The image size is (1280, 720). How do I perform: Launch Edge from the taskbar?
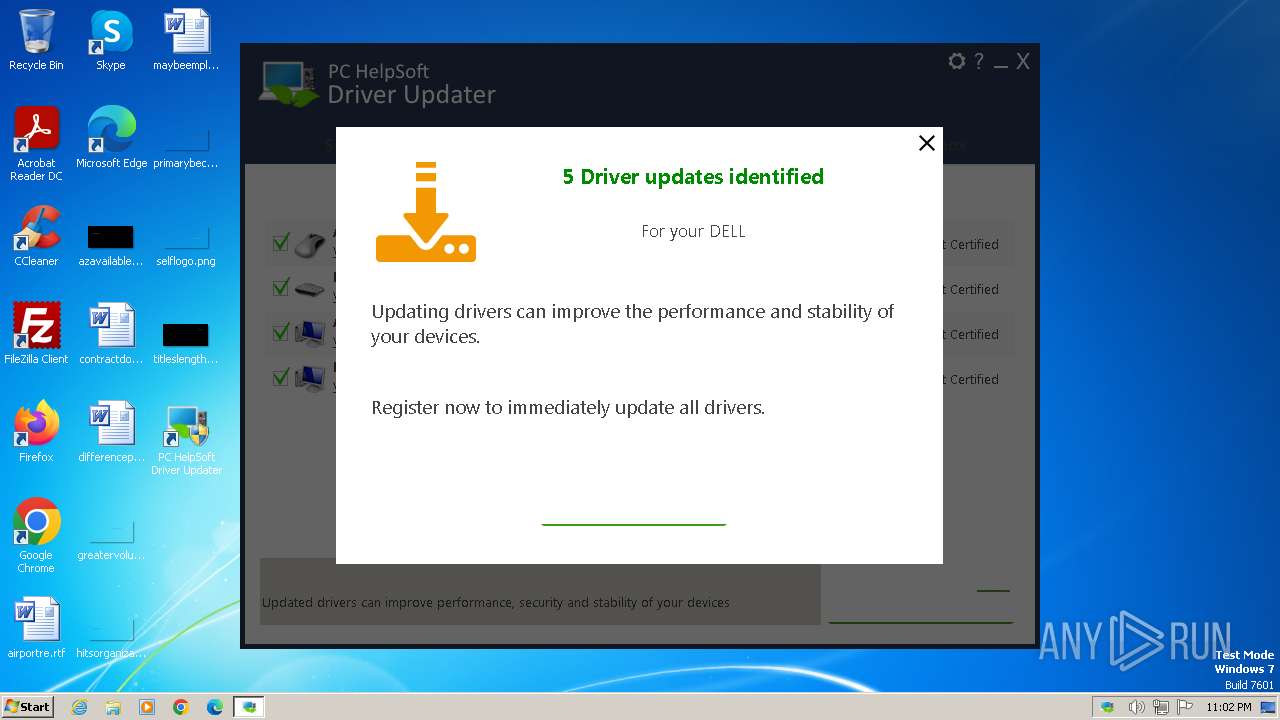coord(215,707)
